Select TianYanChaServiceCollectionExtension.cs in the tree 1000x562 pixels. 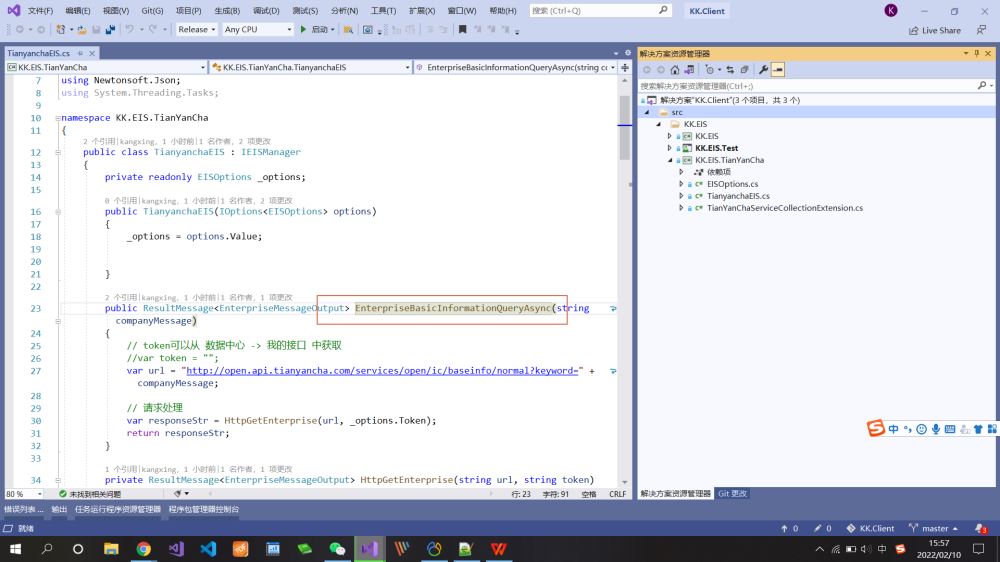784,208
